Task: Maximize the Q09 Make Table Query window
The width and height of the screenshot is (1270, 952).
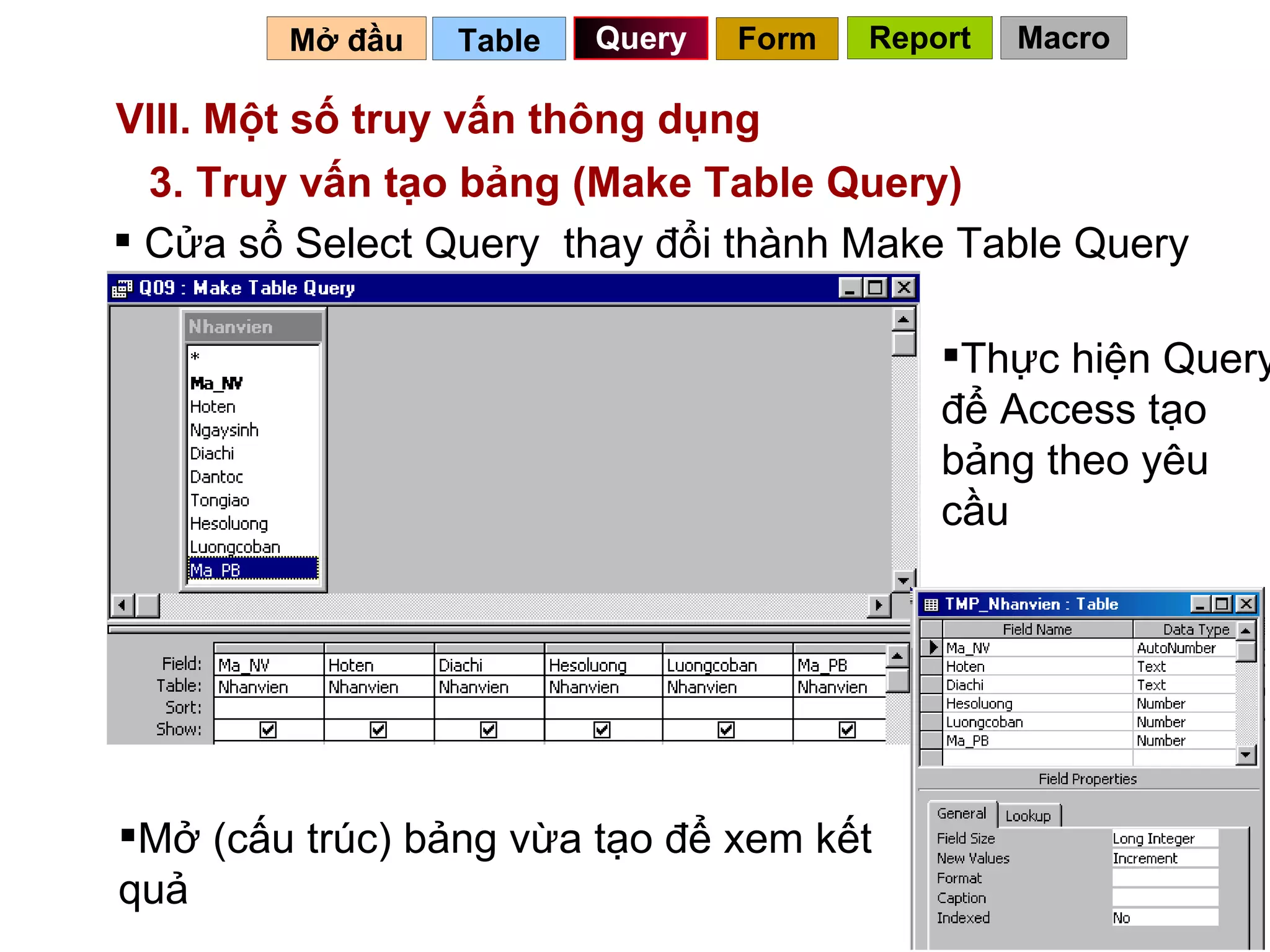Action: [x=876, y=288]
